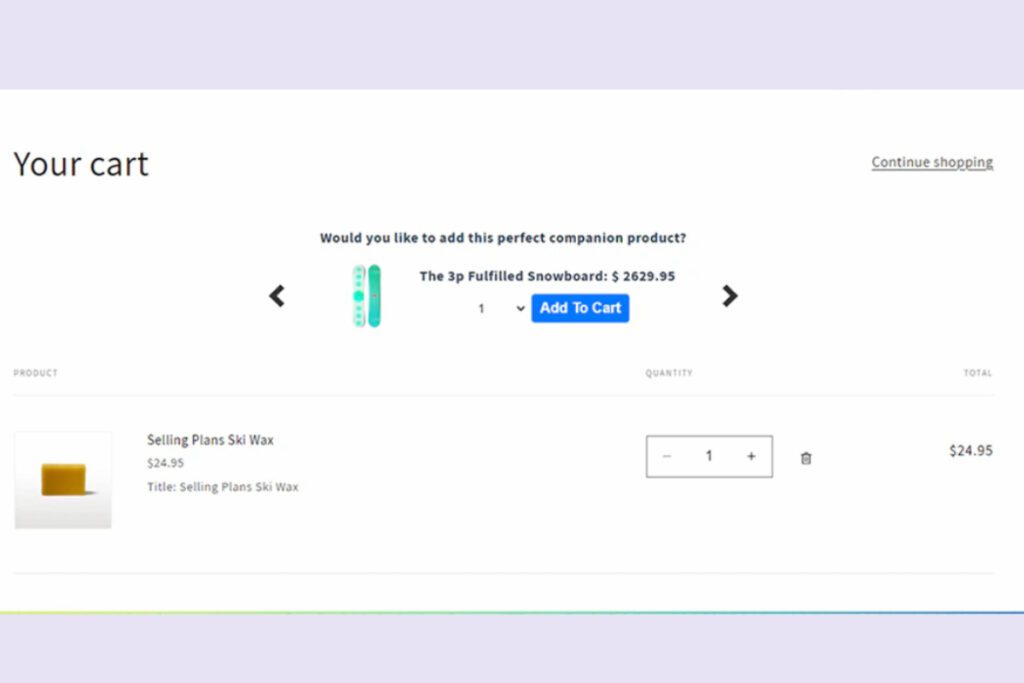Screen dimensions: 1024x683
Task: Open the Selling Plans Ski Wax product link
Action: (210, 440)
